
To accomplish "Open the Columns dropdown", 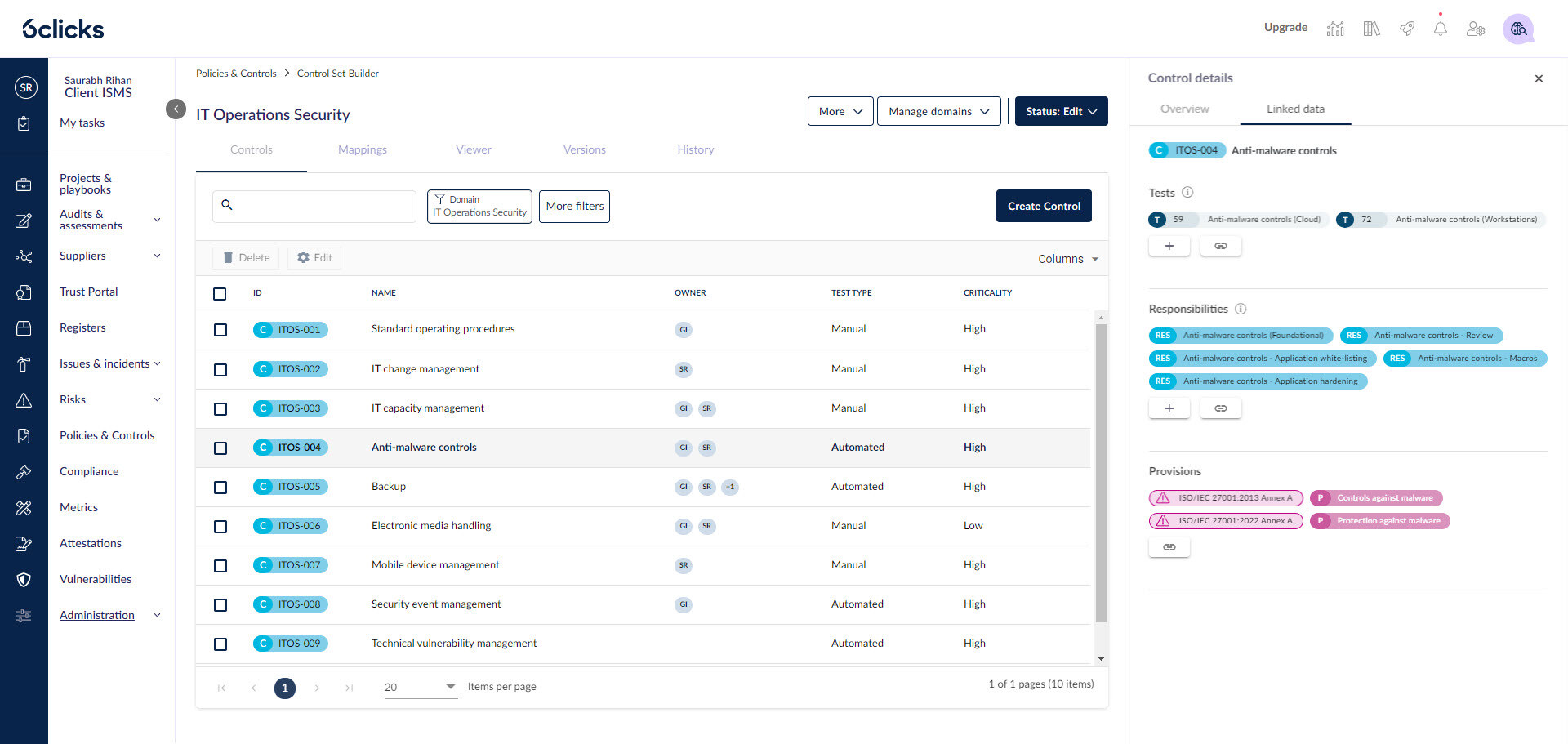I will (1067, 259).
